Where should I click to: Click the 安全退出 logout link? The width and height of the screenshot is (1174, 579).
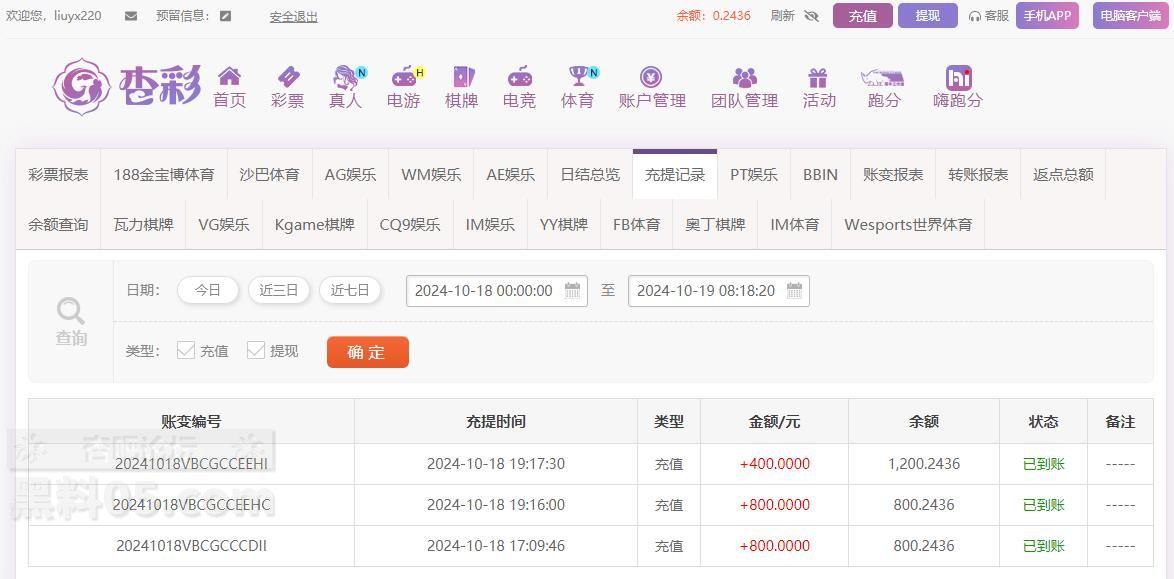(x=294, y=16)
